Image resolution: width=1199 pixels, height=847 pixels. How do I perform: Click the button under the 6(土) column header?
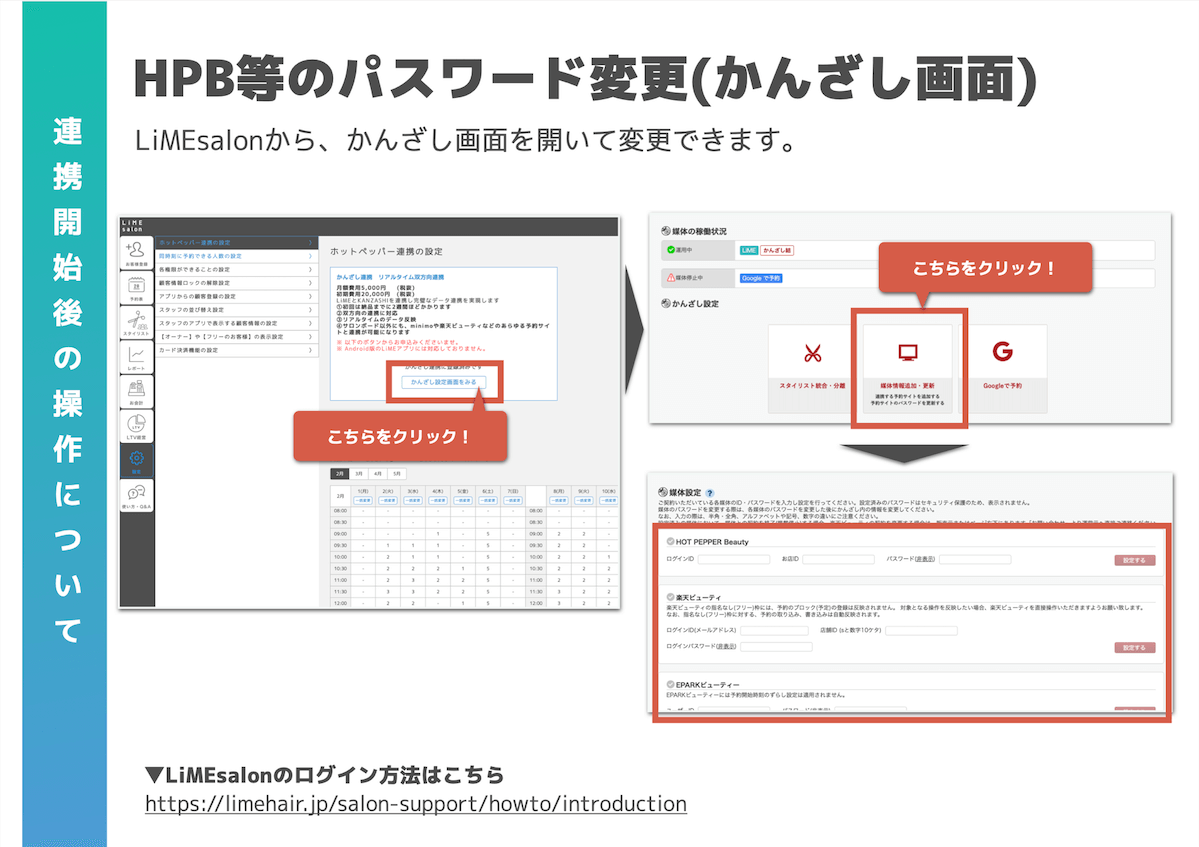tap(488, 501)
